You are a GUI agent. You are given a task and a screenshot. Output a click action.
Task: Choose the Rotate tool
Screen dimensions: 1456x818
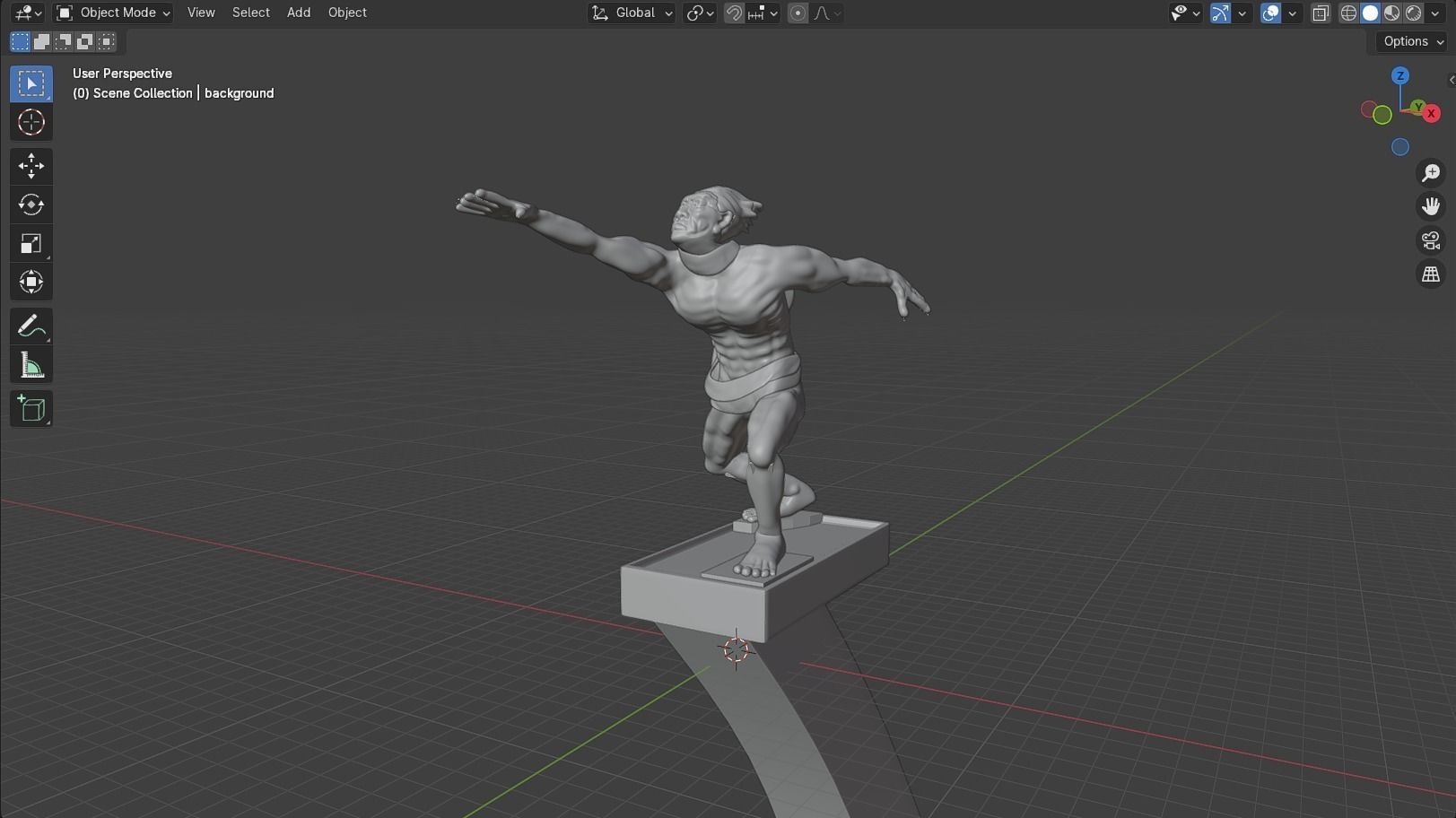pyautogui.click(x=31, y=204)
